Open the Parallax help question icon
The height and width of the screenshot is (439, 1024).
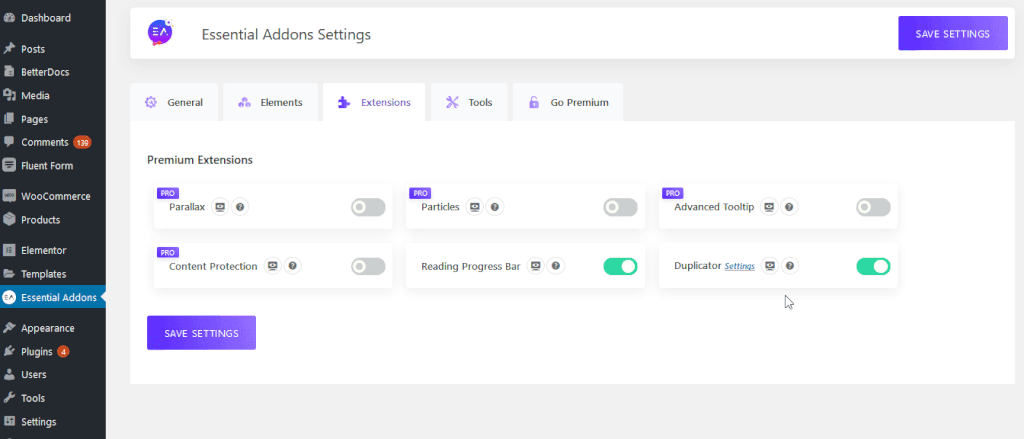point(240,207)
